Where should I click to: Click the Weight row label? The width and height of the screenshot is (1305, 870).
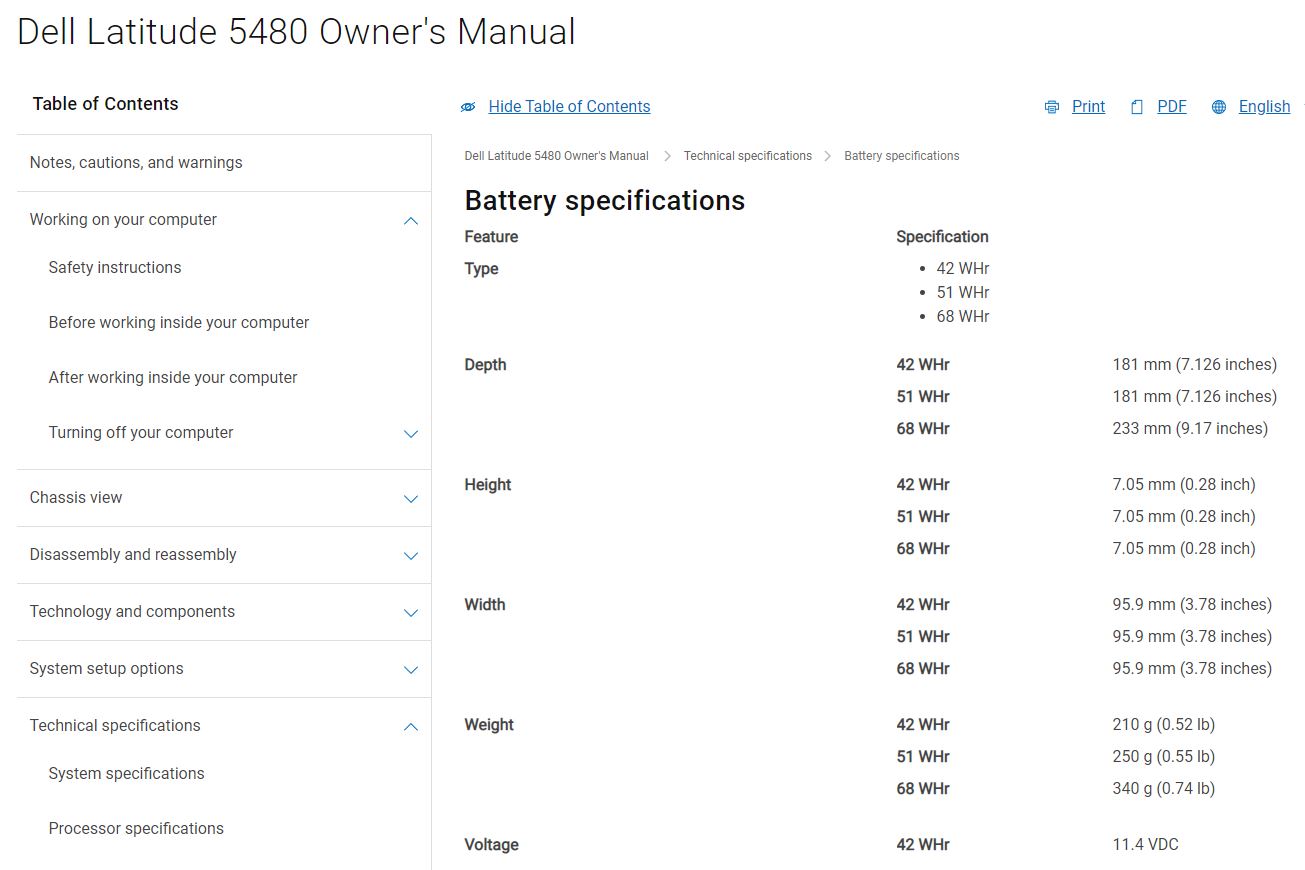(489, 725)
